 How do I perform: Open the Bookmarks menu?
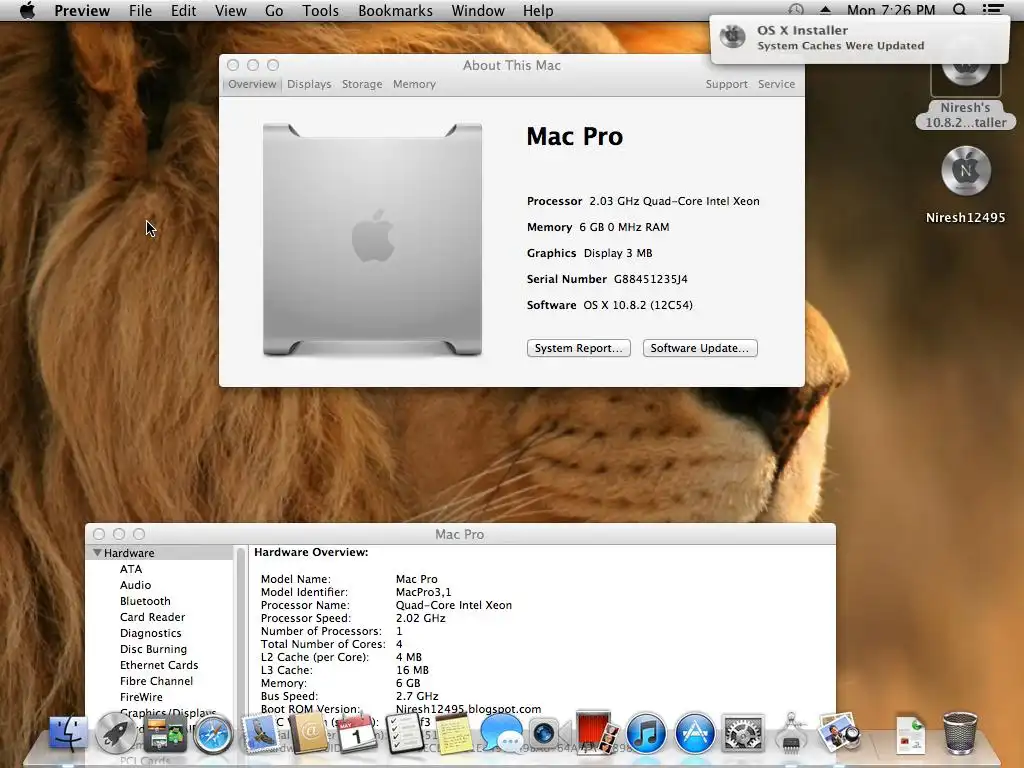[x=395, y=10]
